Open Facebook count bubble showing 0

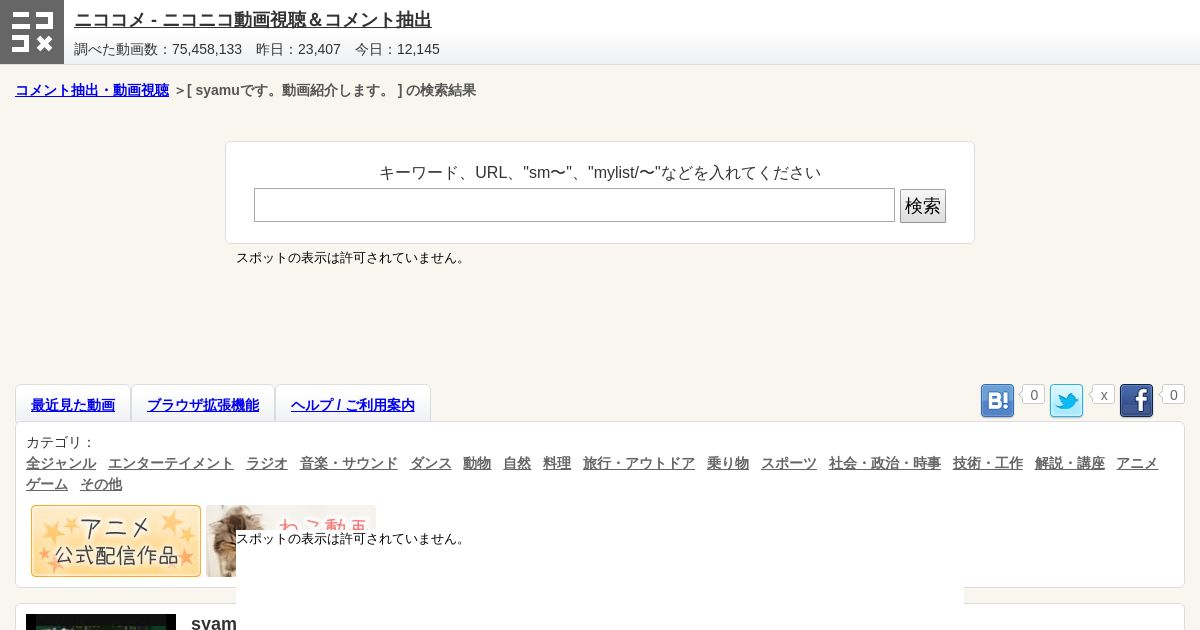[x=1173, y=395]
